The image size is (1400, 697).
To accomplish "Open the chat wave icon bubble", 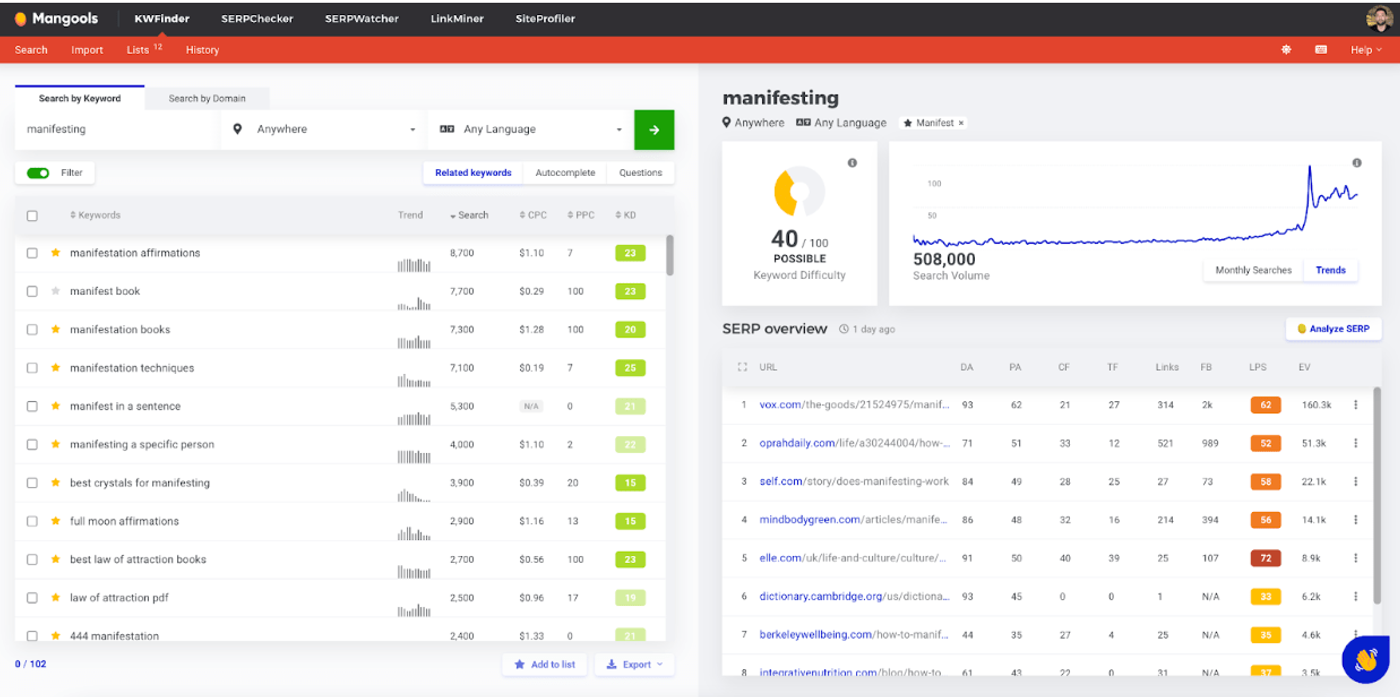I will [1365, 660].
